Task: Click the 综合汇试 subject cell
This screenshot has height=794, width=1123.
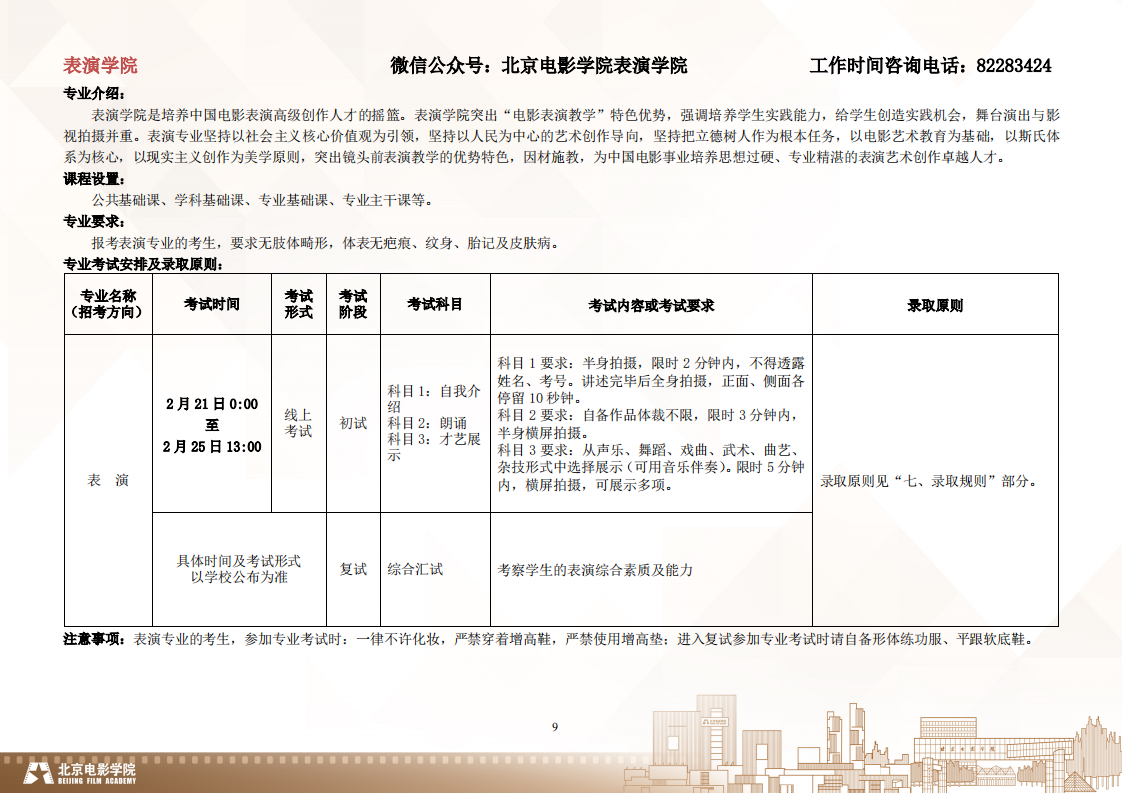Action: 415,570
